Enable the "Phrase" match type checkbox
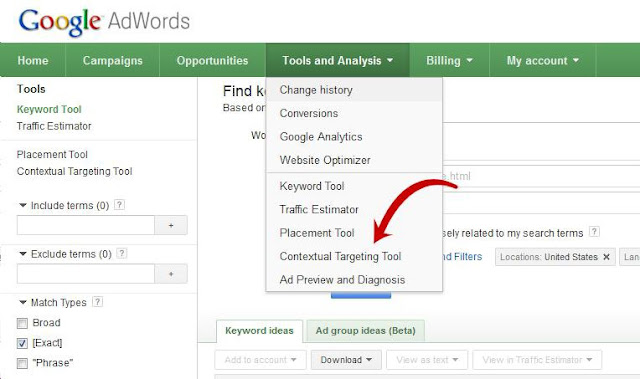Screen dimensions: 640x379 coord(22,363)
